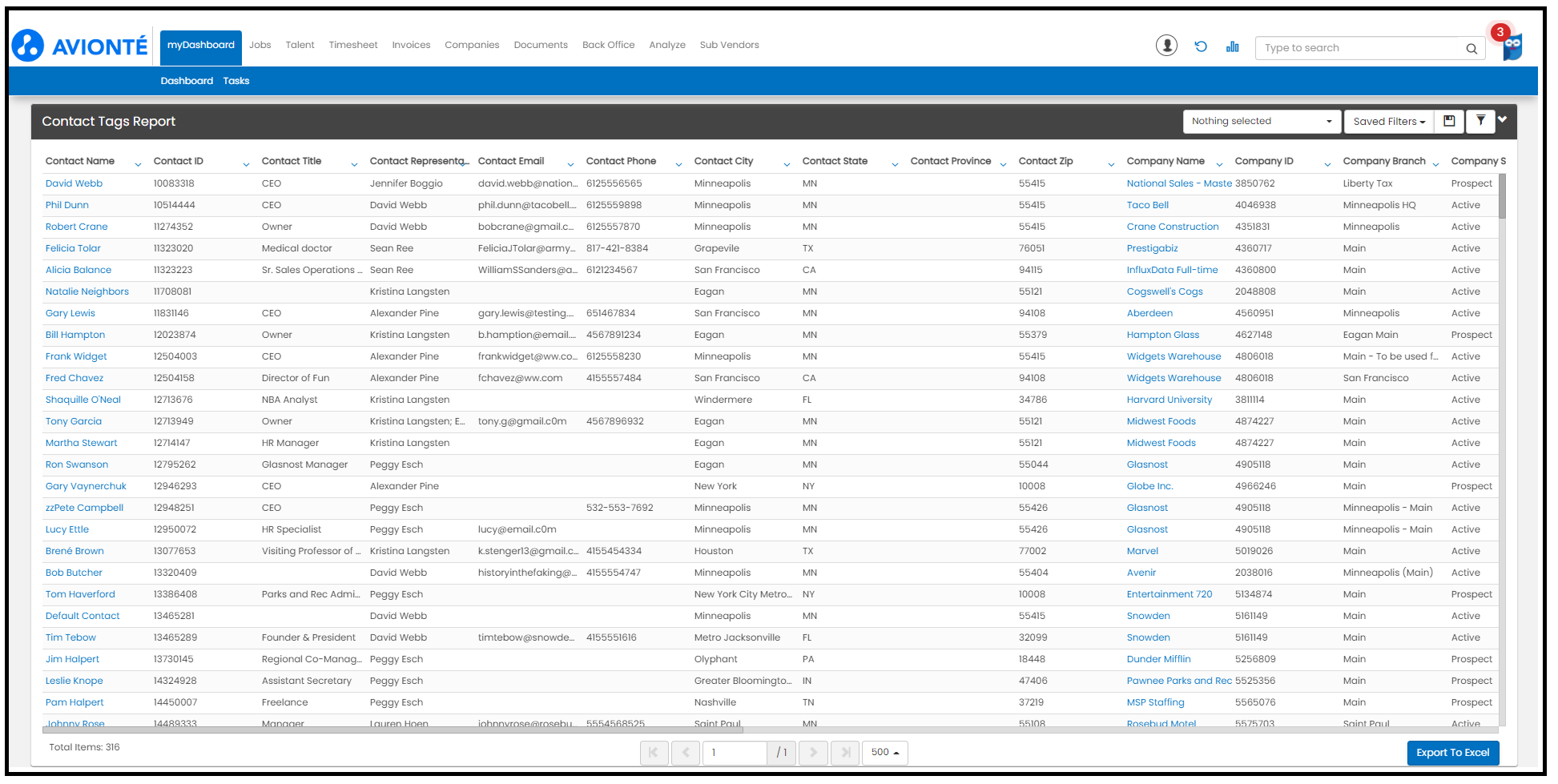
Task: Open Shaquille O'Neal contact link
Action: coord(83,400)
